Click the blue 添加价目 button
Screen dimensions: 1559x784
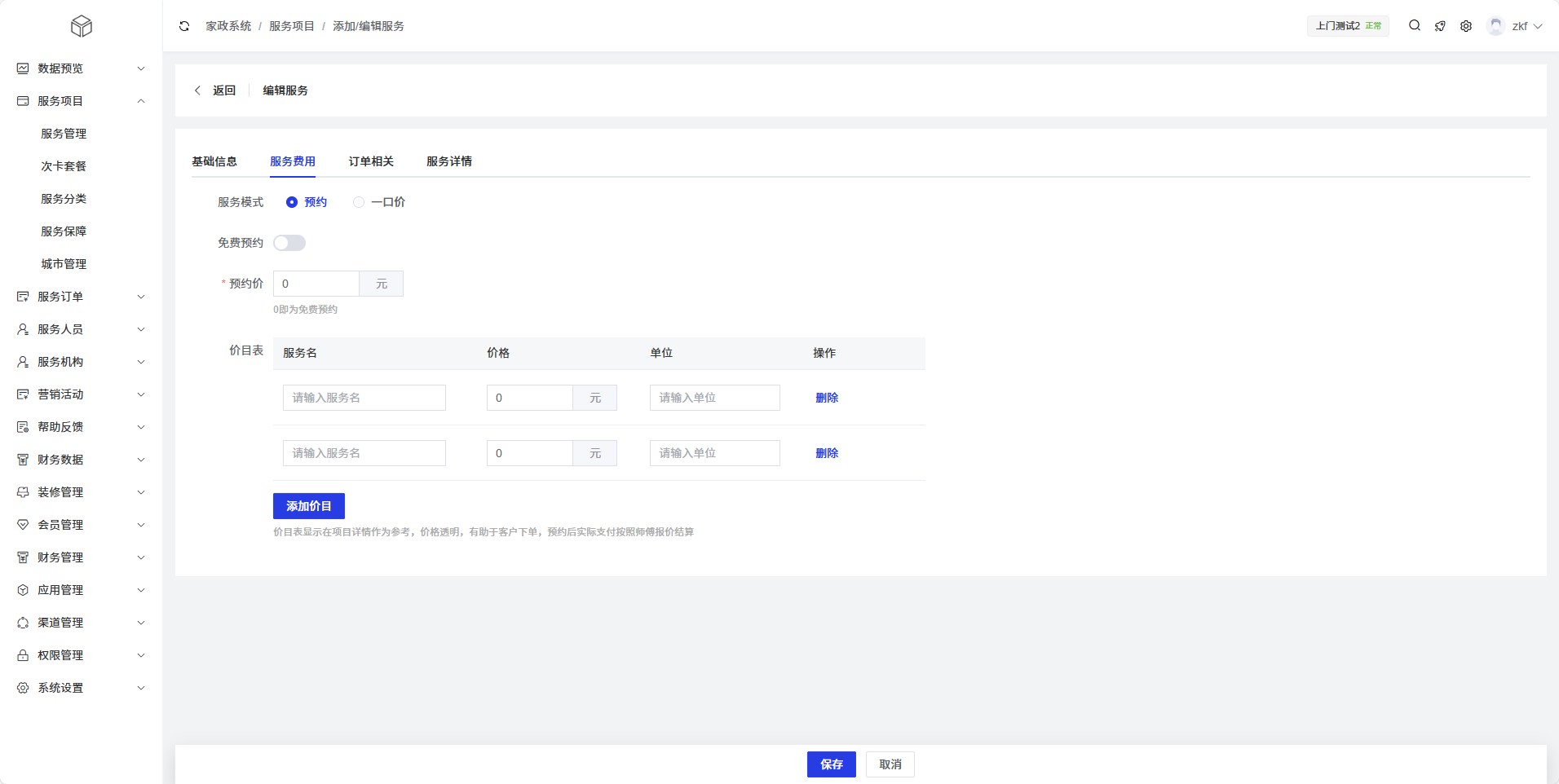(308, 506)
